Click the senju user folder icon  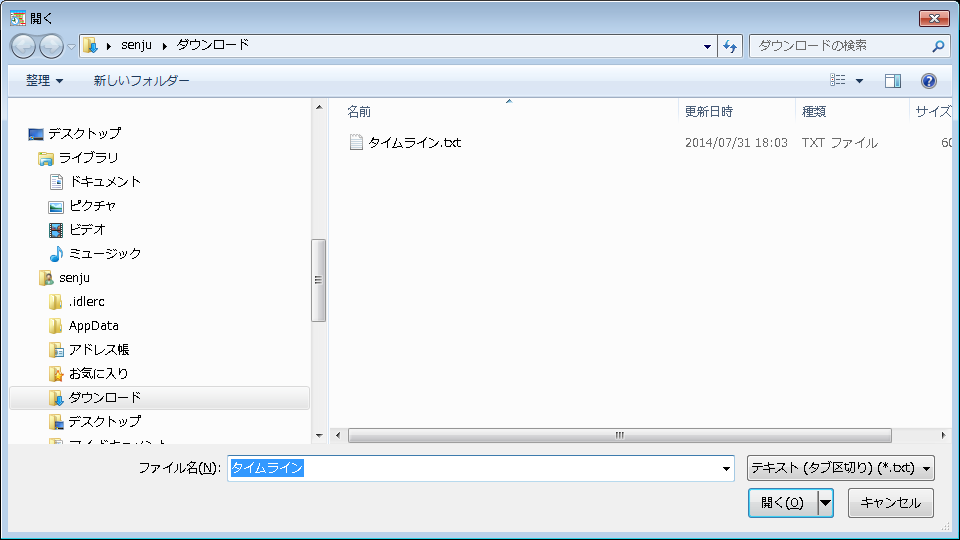(46, 278)
